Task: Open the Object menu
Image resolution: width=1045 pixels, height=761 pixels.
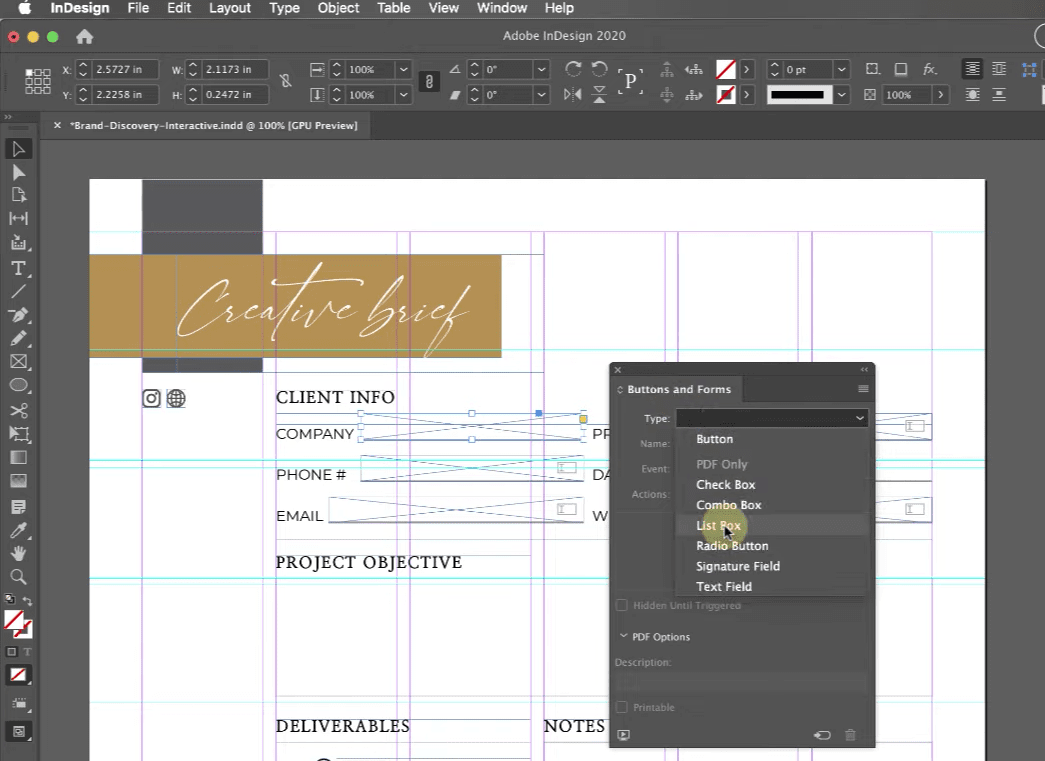Action: coord(338,8)
